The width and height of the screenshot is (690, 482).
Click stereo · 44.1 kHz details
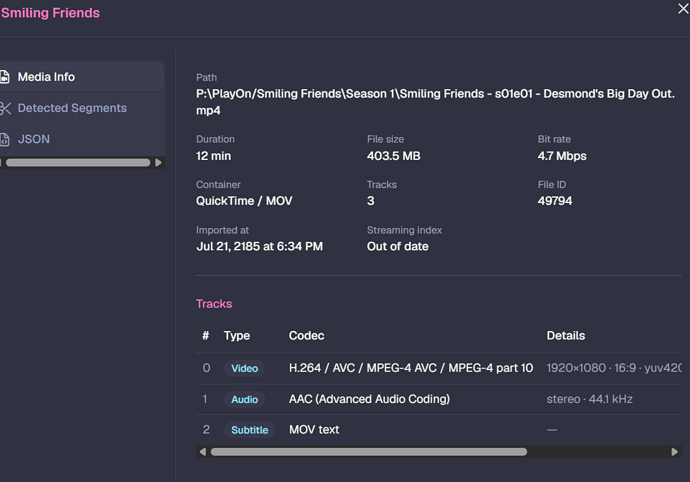[x=589, y=399]
